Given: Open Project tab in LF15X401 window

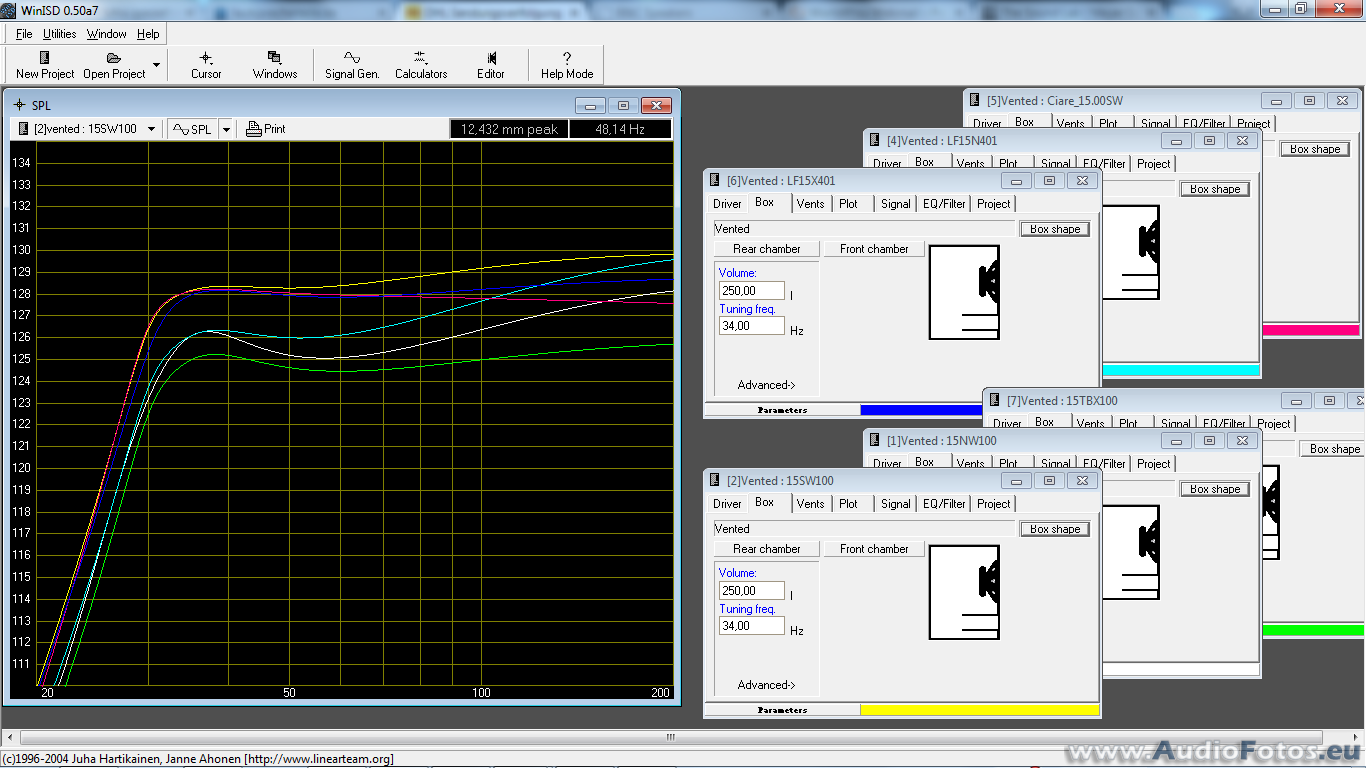Looking at the screenshot, I should click(x=994, y=204).
